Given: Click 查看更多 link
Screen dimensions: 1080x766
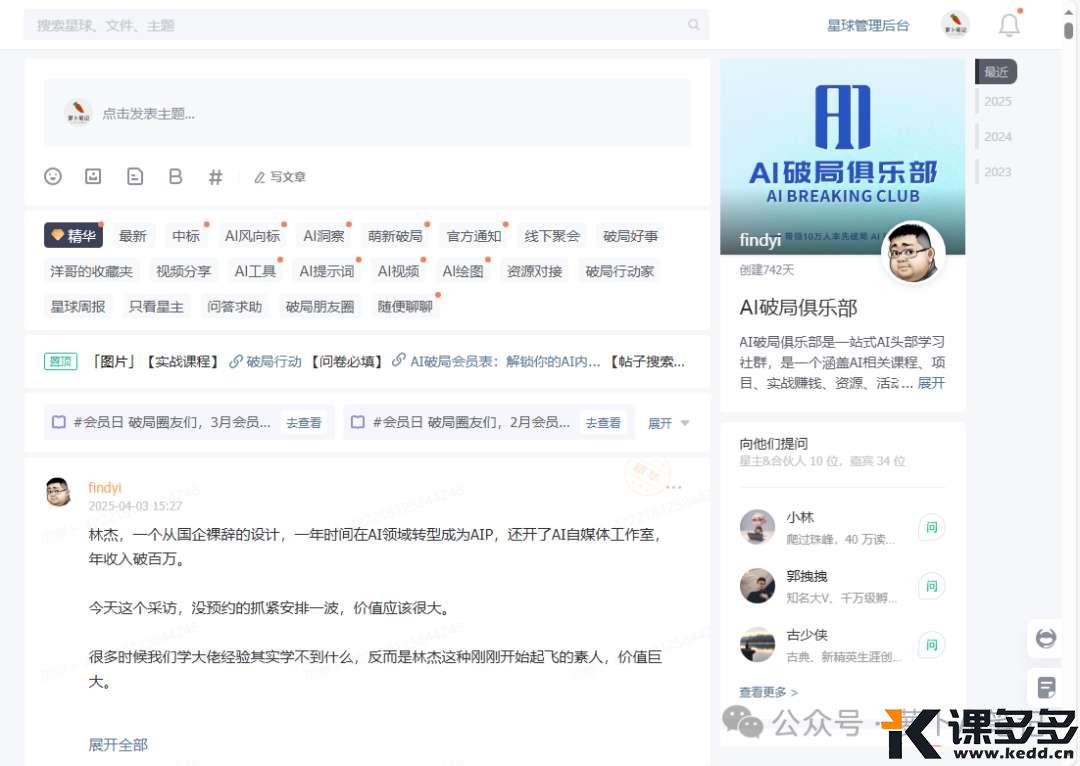Looking at the screenshot, I should pos(768,692).
